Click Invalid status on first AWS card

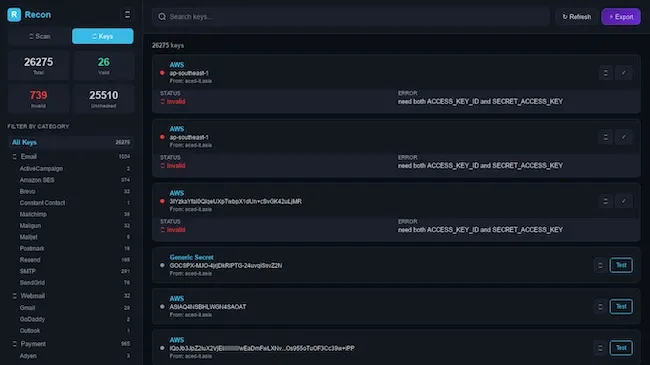tap(173, 102)
